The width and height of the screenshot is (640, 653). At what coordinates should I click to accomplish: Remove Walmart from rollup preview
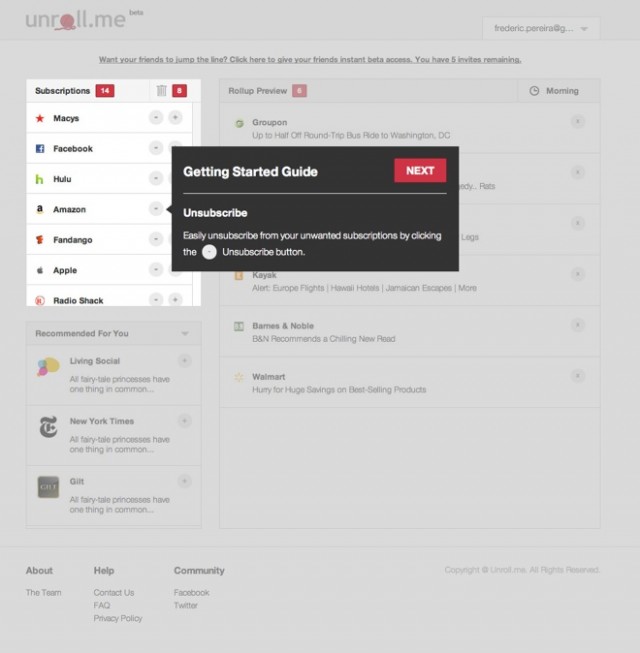tap(578, 376)
